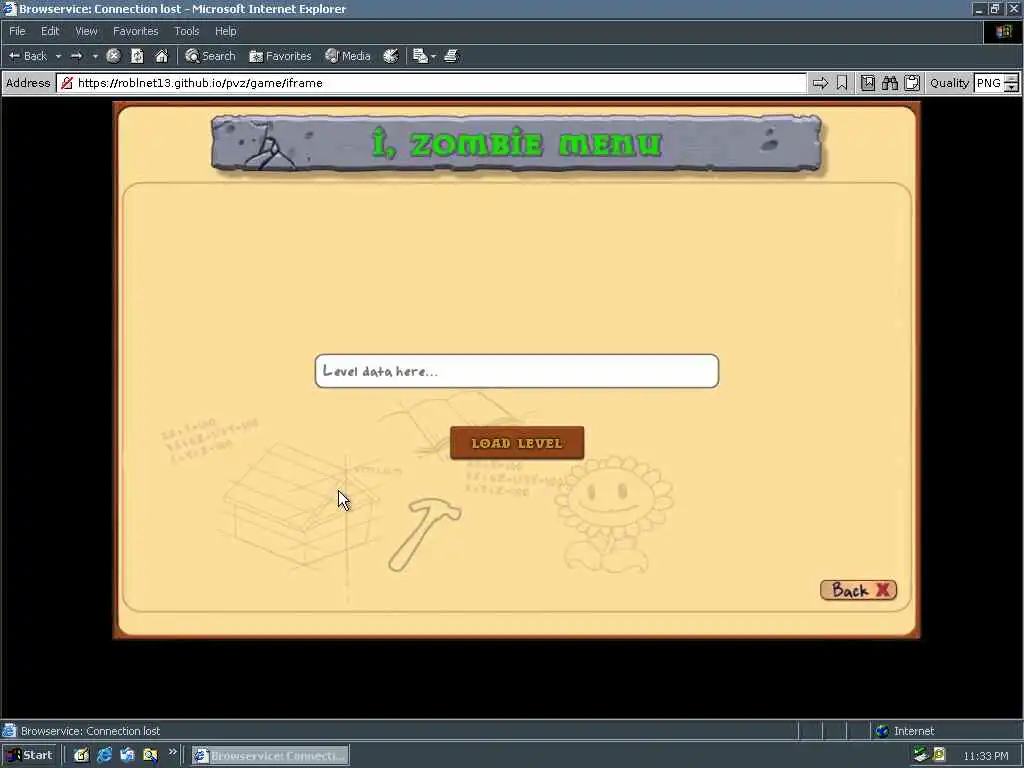This screenshot has width=1024, height=768.
Task: Expand the Quick Launch overflow chevron
Action: 172,752
